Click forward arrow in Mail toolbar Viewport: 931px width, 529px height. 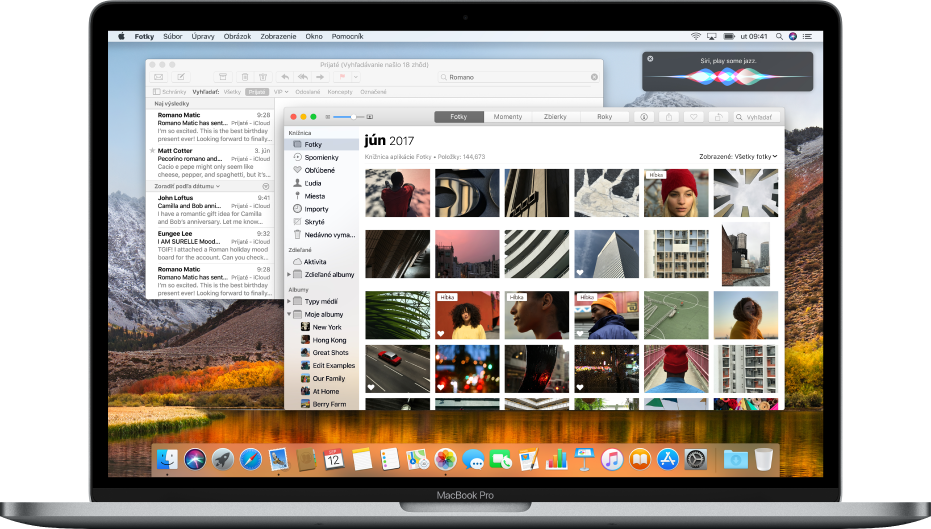point(320,77)
